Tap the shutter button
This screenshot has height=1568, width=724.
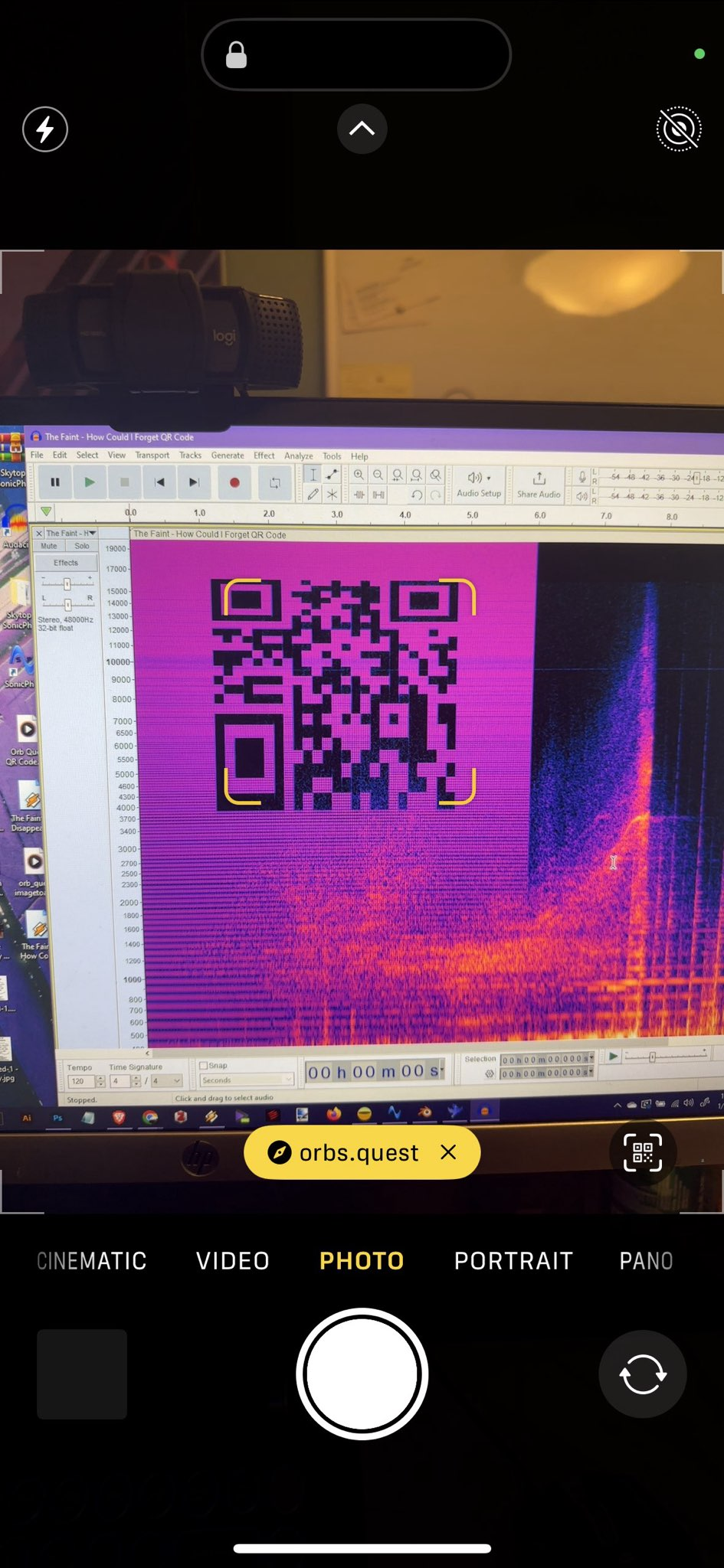coord(362,1374)
